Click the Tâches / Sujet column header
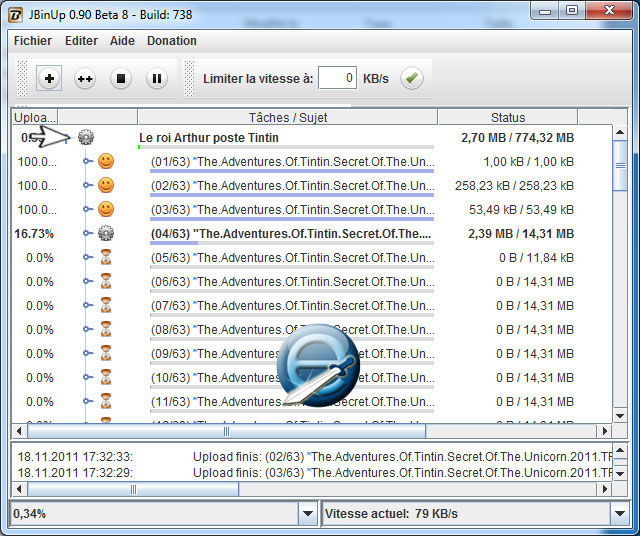The height and width of the screenshot is (536, 640). coord(288,117)
